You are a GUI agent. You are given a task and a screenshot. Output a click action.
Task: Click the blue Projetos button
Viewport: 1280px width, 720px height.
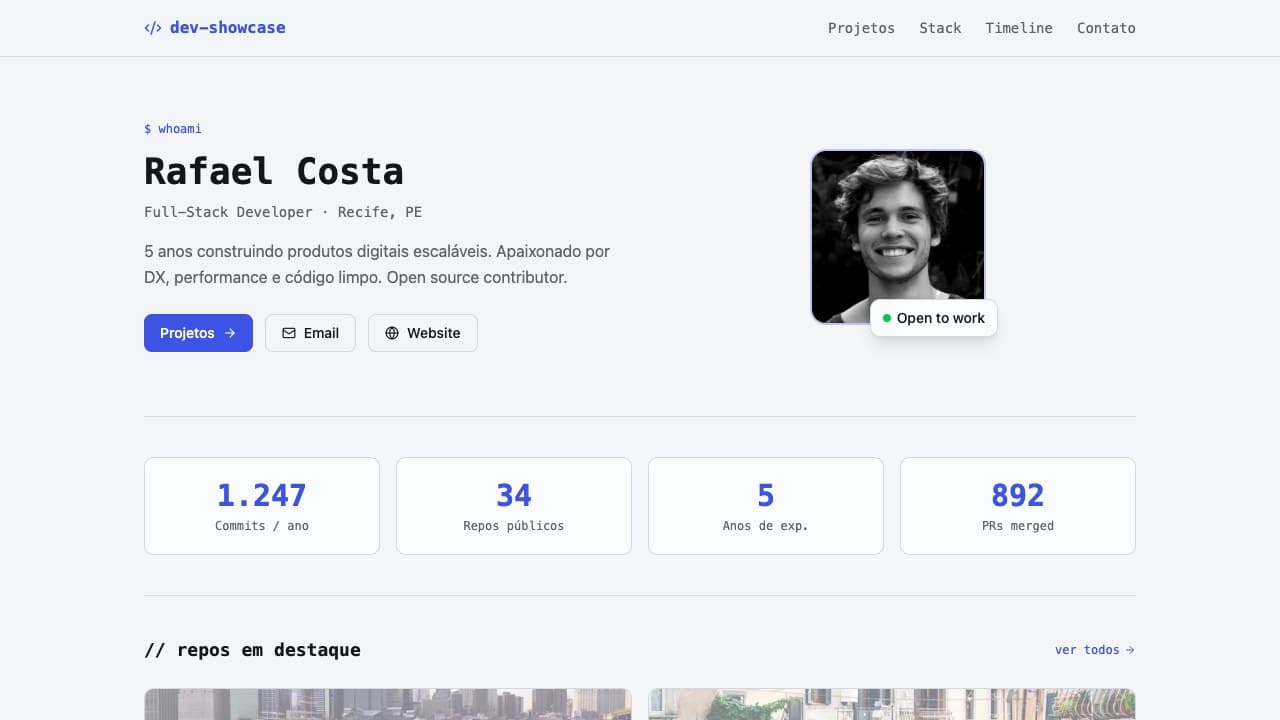click(x=198, y=333)
